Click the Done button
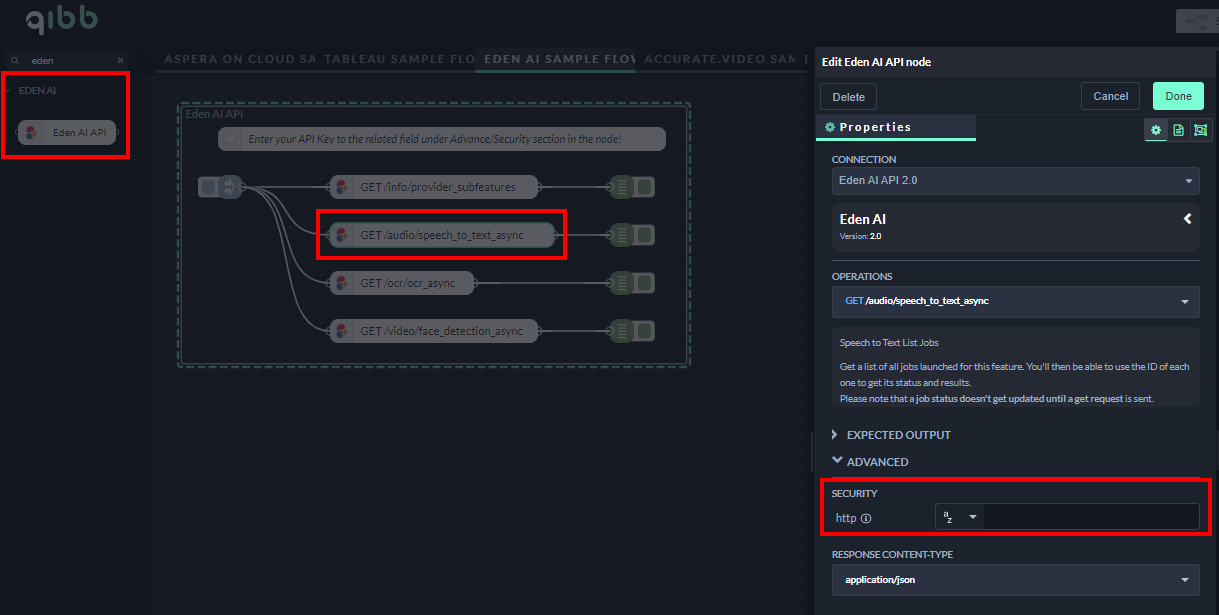Viewport: 1219px width, 615px height. (x=1178, y=96)
